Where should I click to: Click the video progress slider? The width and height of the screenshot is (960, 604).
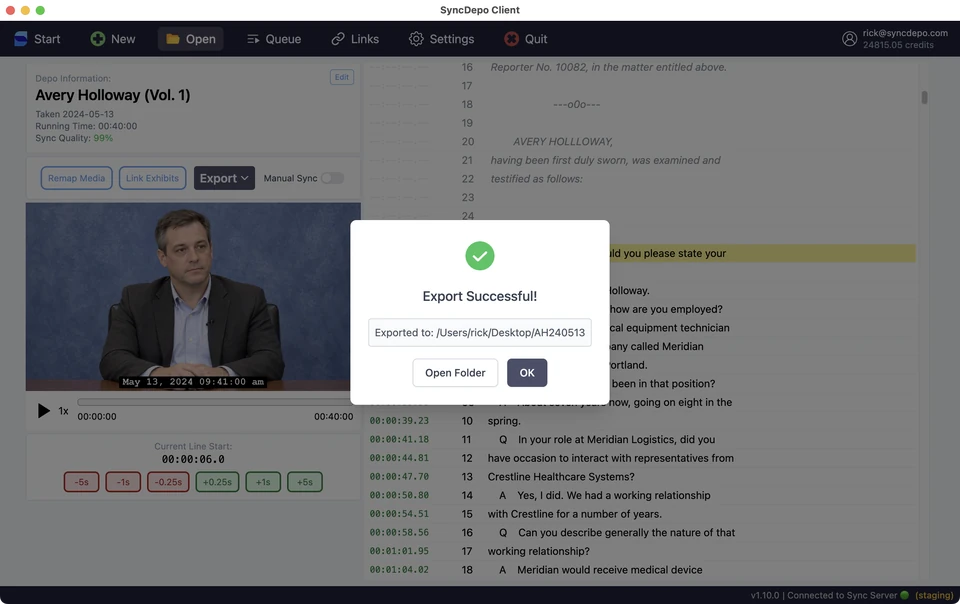click(x=214, y=403)
